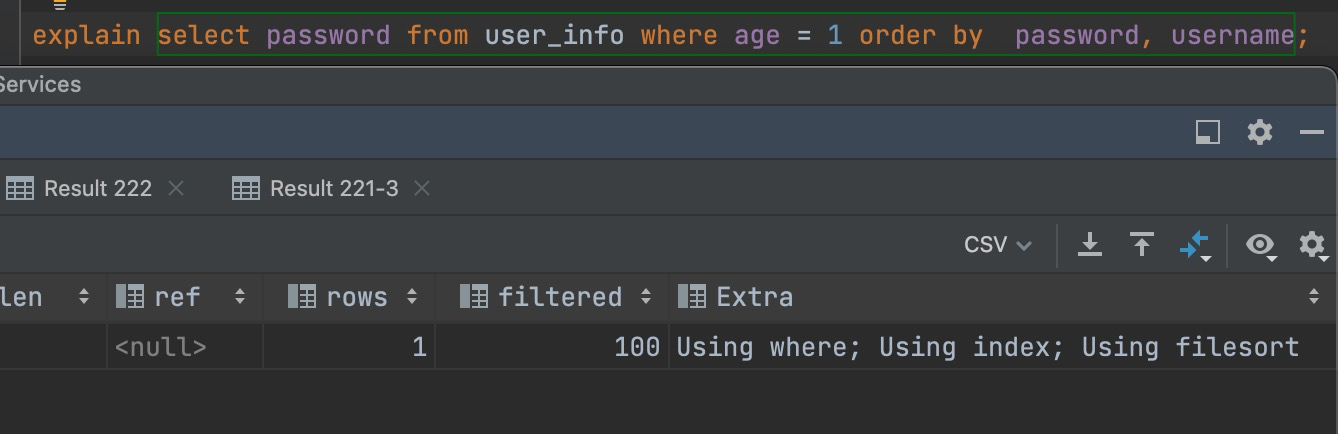Open the CSV format dropdown

pyautogui.click(x=997, y=245)
